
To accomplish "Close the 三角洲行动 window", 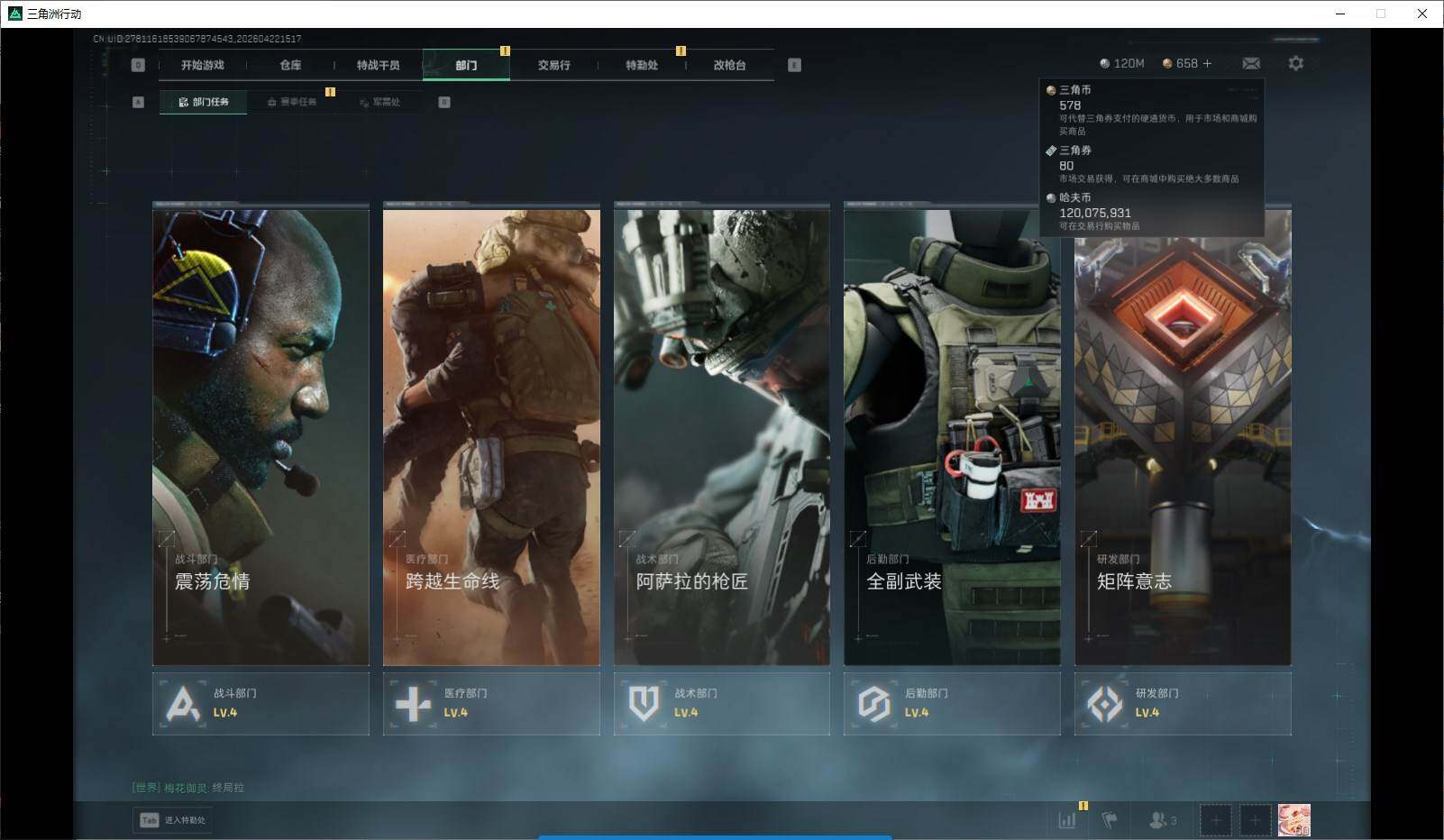I will pos(1422,14).
